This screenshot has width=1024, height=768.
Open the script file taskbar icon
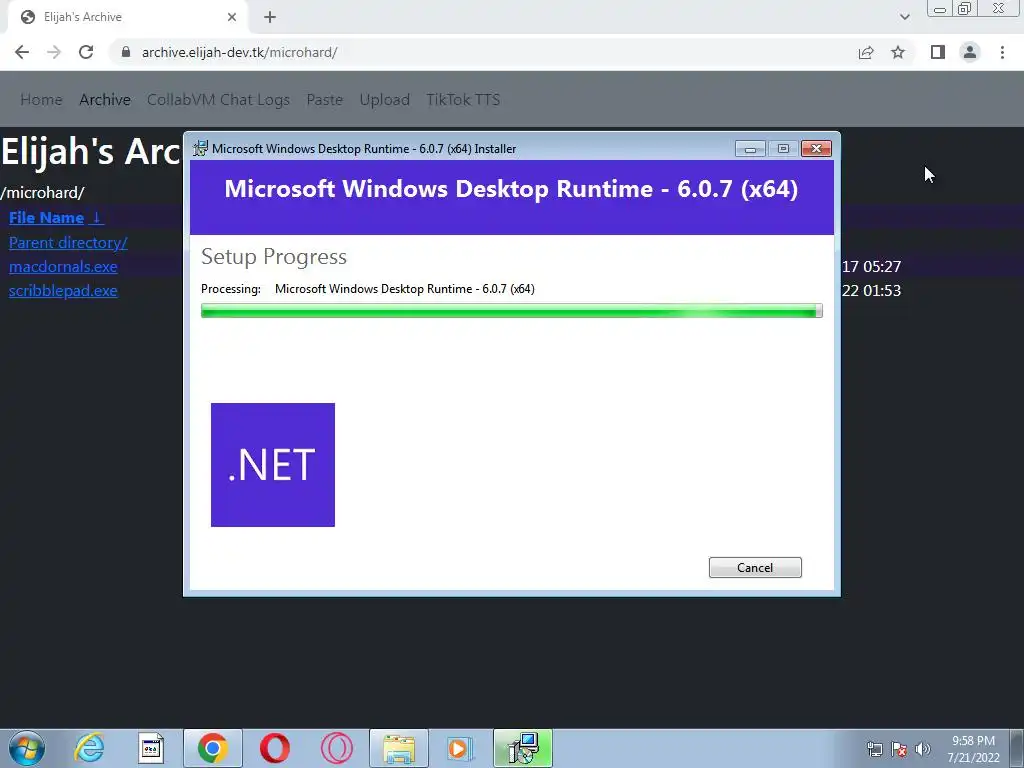tap(151, 748)
